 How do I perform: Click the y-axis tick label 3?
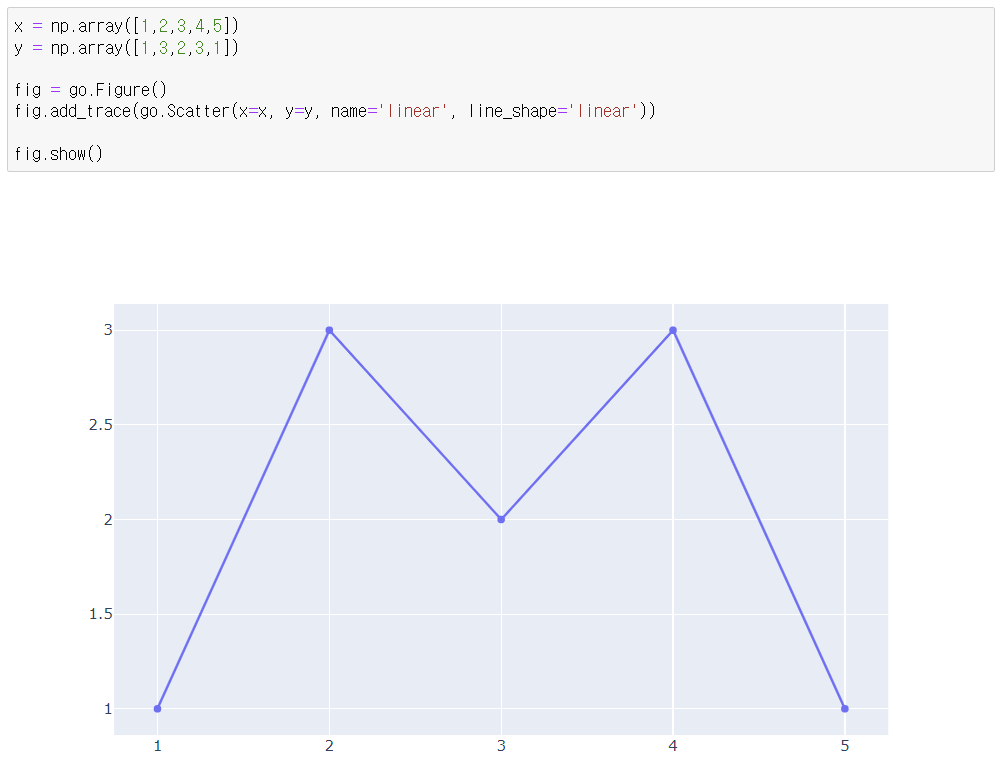point(108,330)
